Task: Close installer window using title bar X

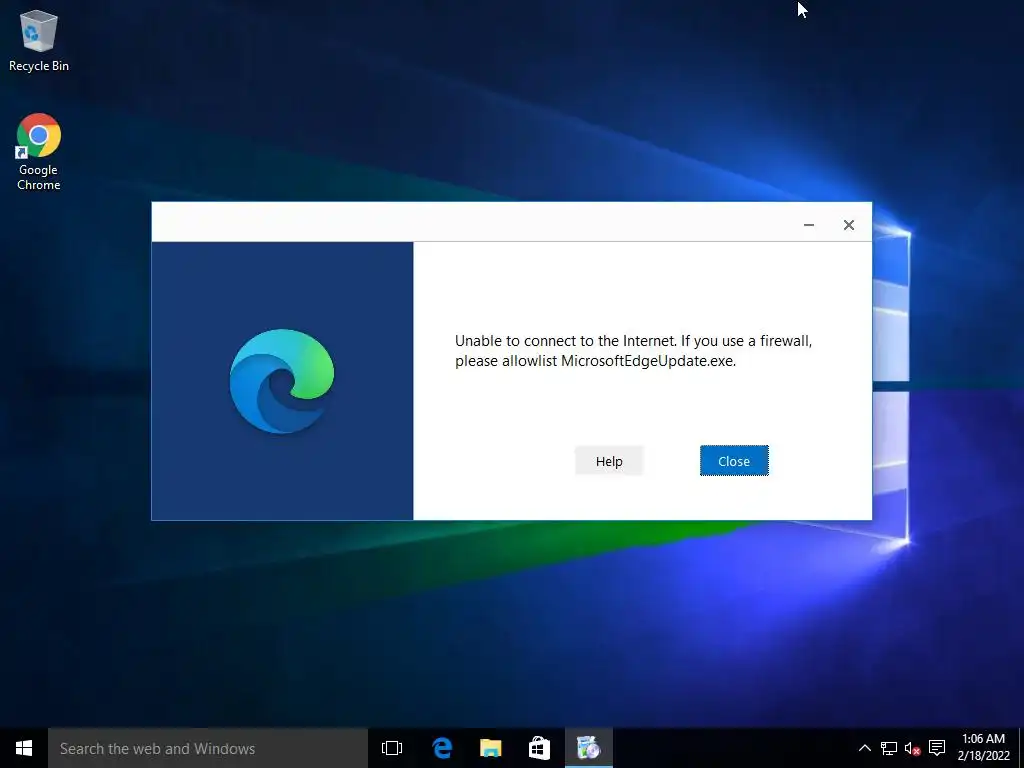Action: coord(848,225)
